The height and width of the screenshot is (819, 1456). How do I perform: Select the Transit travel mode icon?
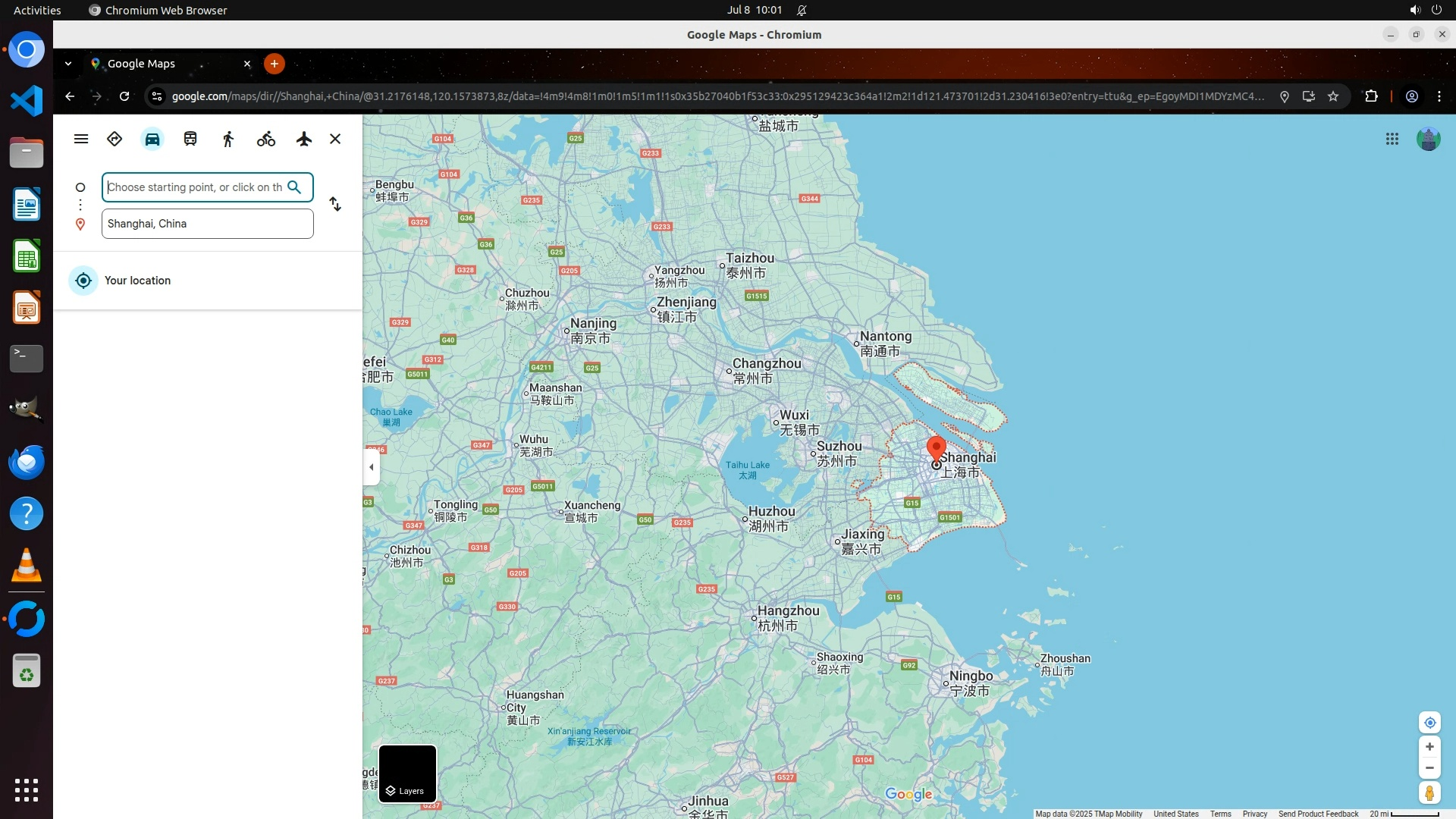190,139
